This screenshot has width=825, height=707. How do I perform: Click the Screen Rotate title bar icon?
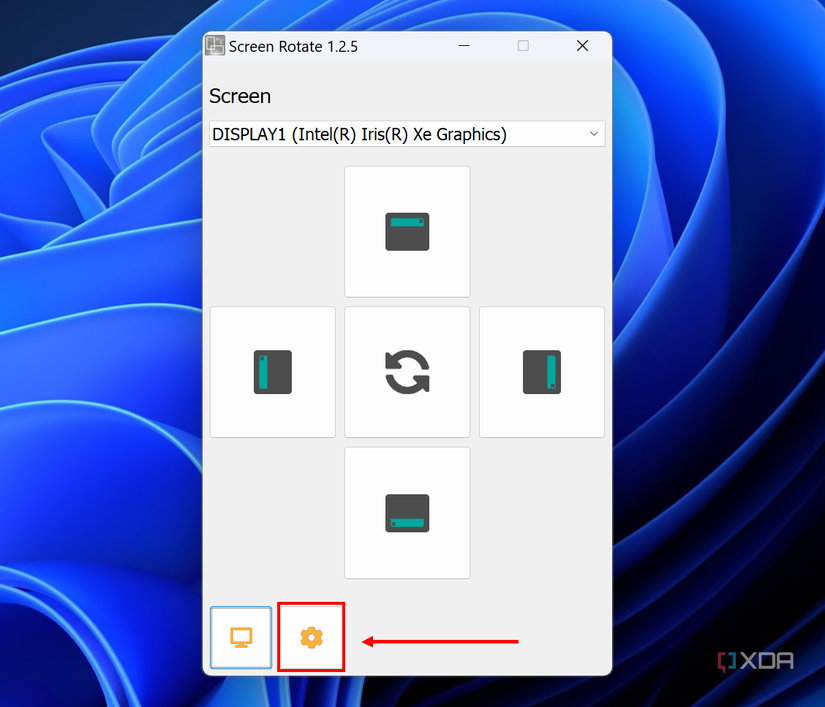(x=215, y=45)
